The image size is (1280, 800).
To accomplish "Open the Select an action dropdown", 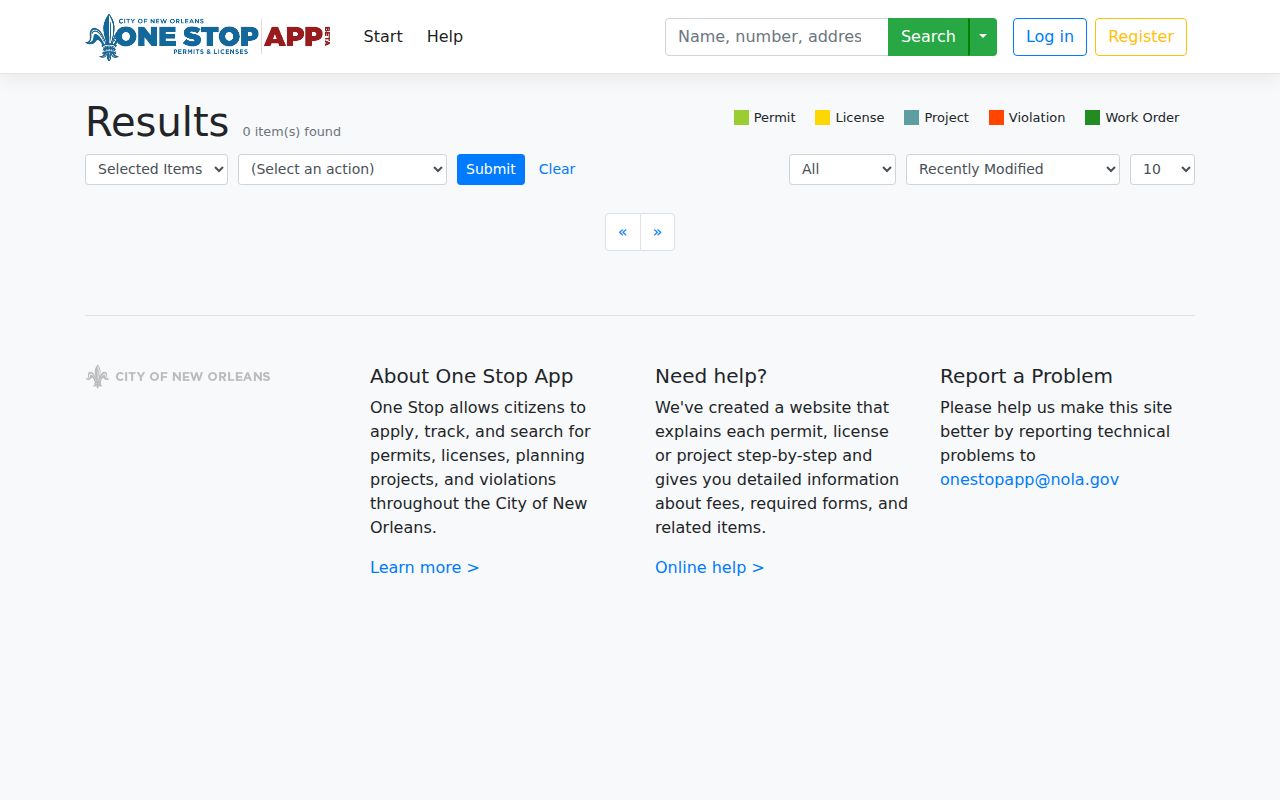I will 342,169.
